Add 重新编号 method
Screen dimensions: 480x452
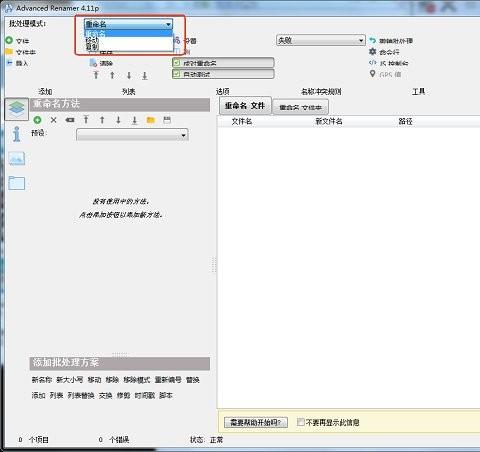168,380
